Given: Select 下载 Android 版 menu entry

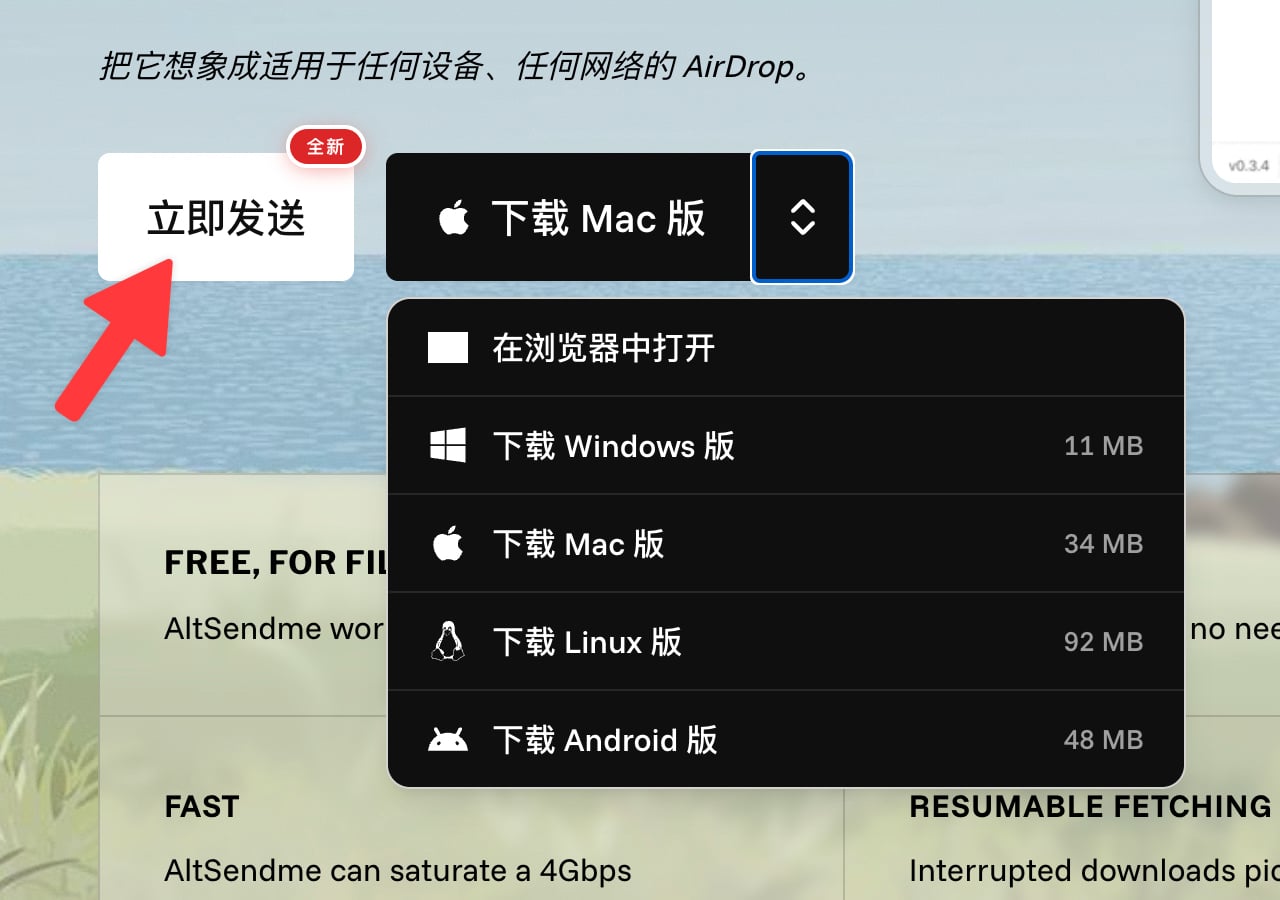Looking at the screenshot, I should [x=785, y=739].
